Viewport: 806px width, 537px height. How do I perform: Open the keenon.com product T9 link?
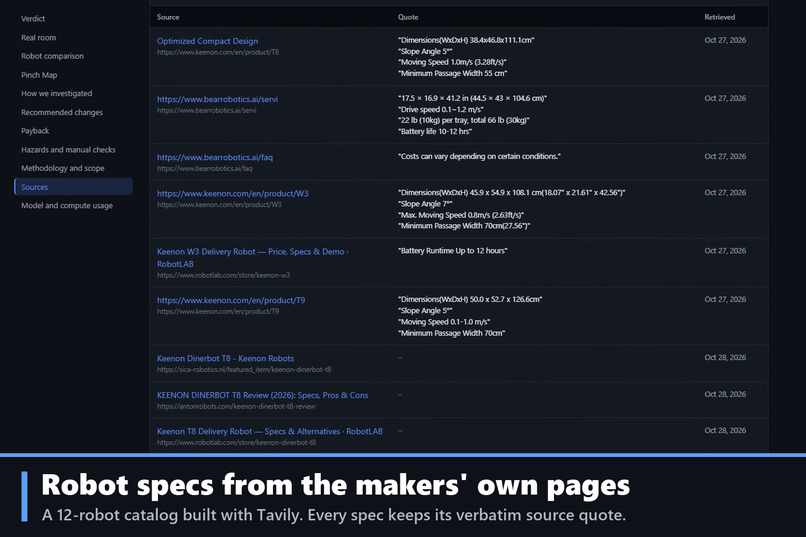pos(231,300)
